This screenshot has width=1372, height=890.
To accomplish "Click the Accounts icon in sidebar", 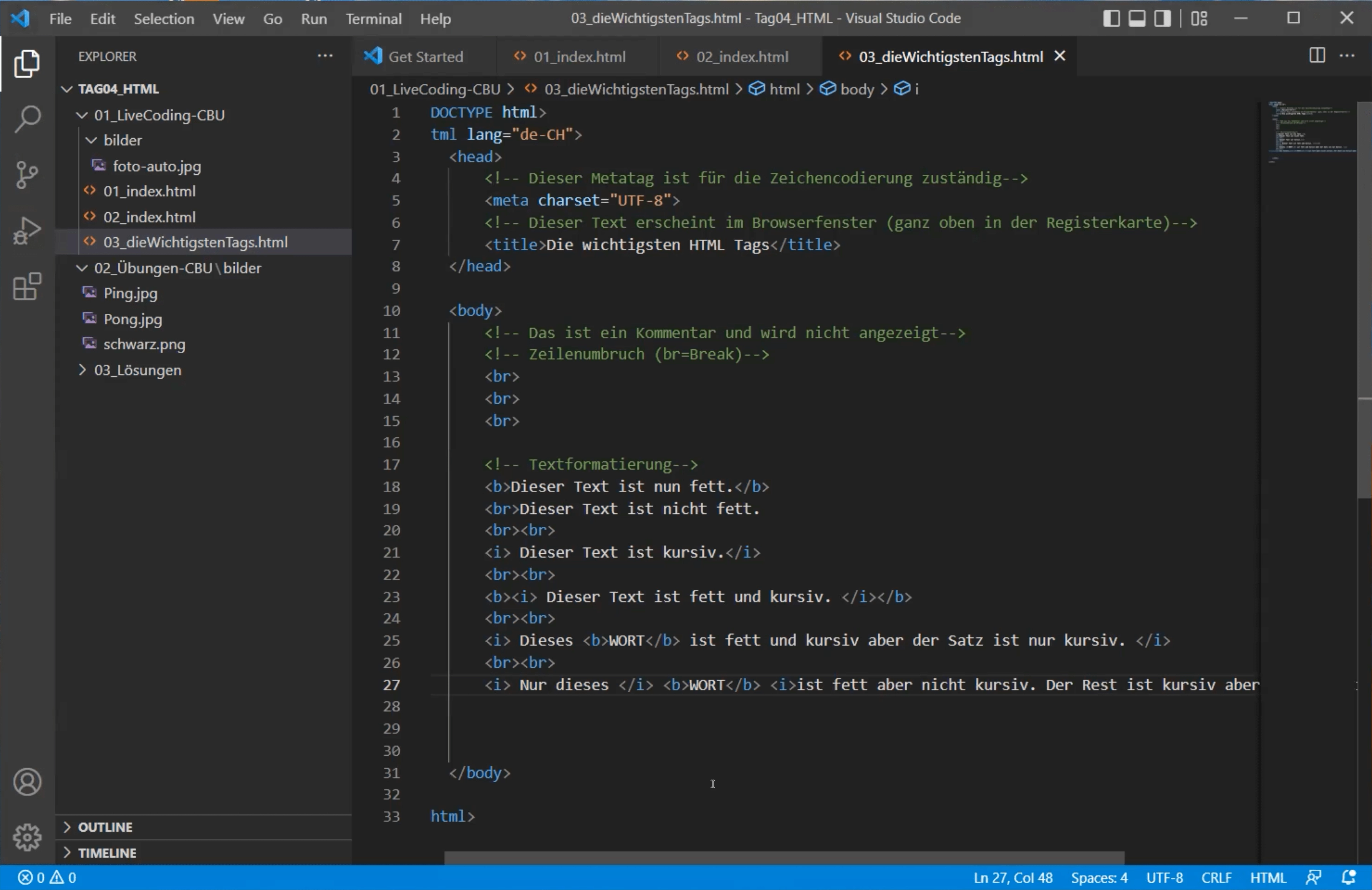I will (x=27, y=782).
